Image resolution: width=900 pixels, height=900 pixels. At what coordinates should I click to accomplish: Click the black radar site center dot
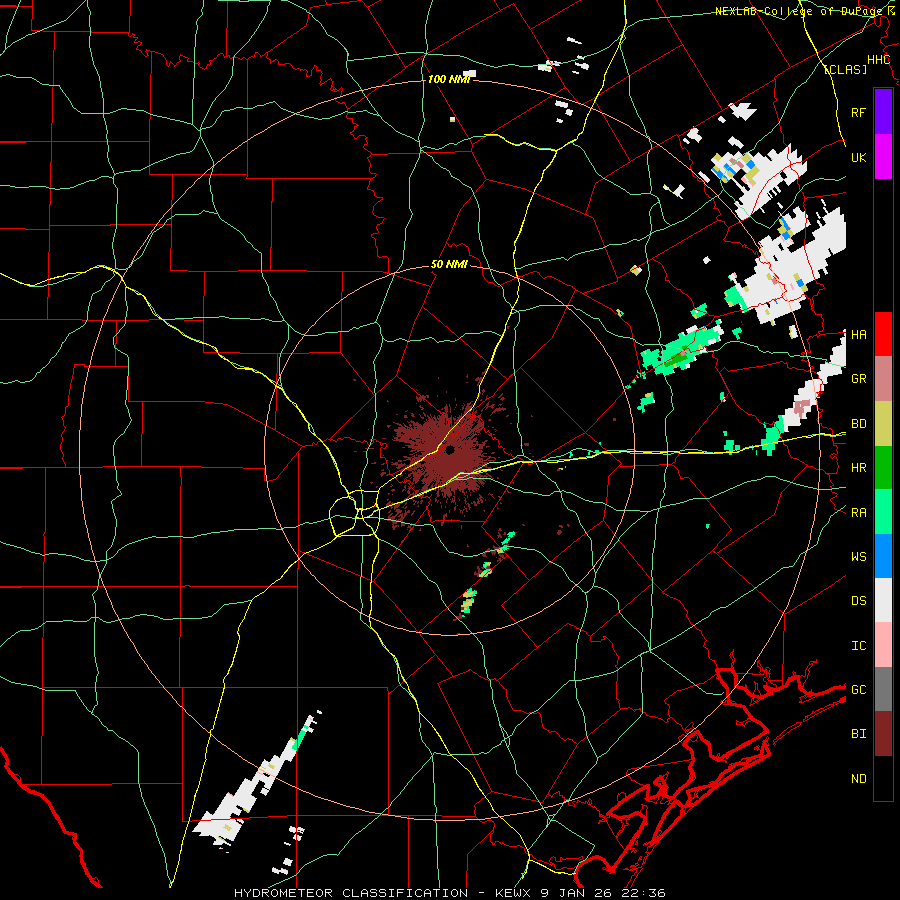(449, 449)
